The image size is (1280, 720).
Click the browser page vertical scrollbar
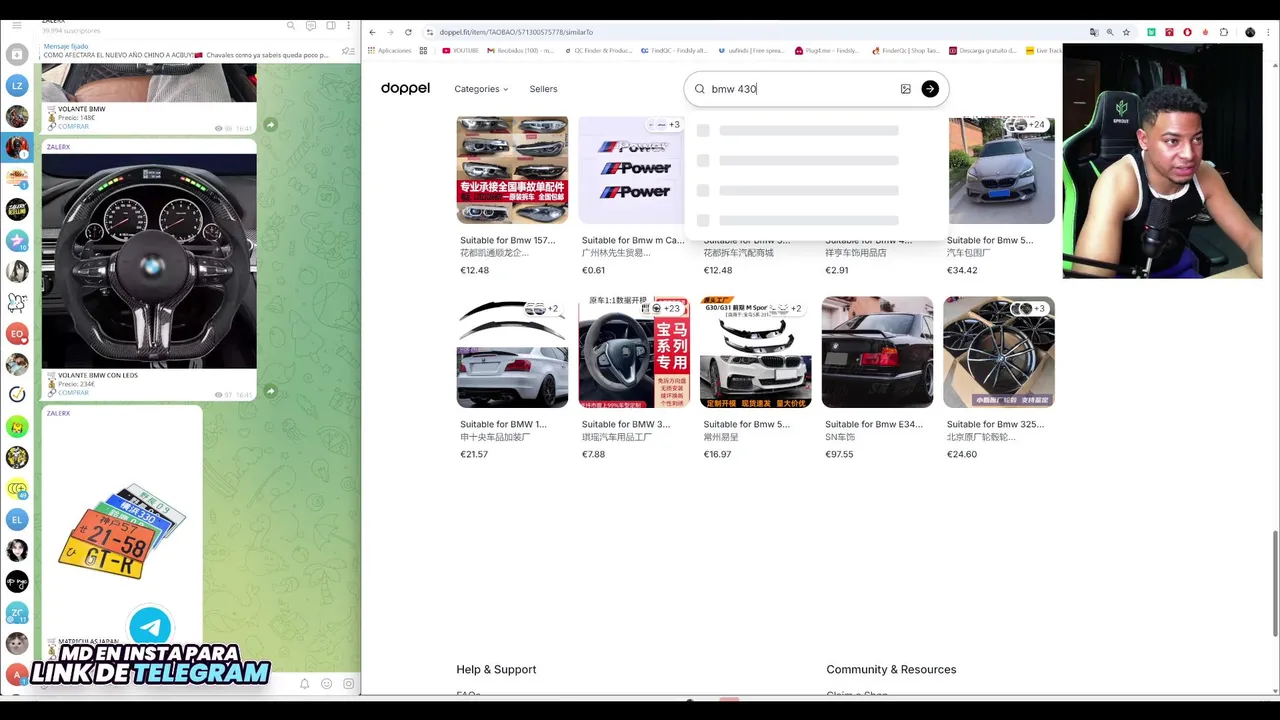point(1274,583)
